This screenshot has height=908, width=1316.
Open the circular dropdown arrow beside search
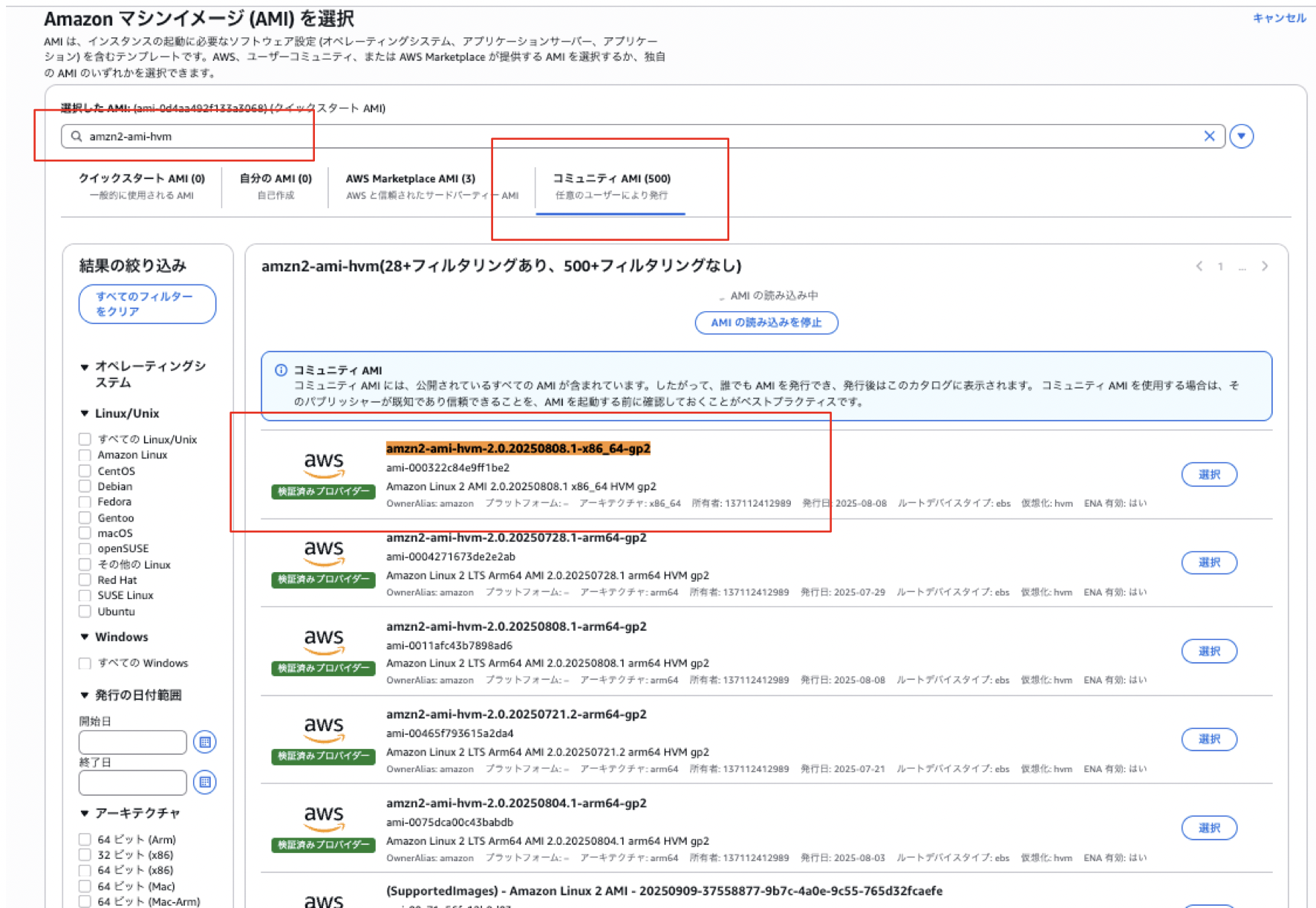coord(1241,136)
